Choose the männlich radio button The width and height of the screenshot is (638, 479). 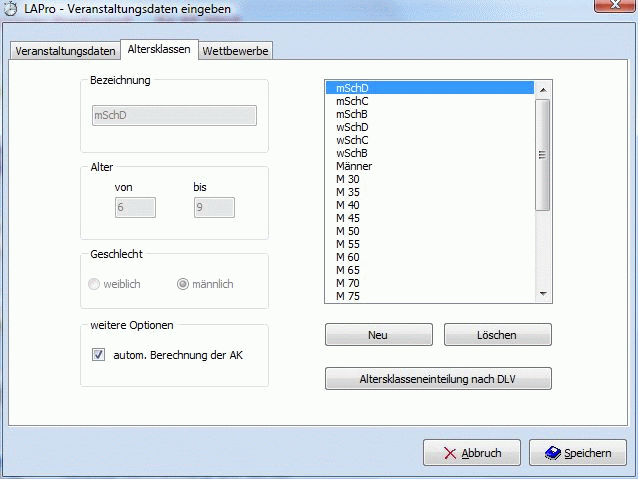click(x=183, y=284)
